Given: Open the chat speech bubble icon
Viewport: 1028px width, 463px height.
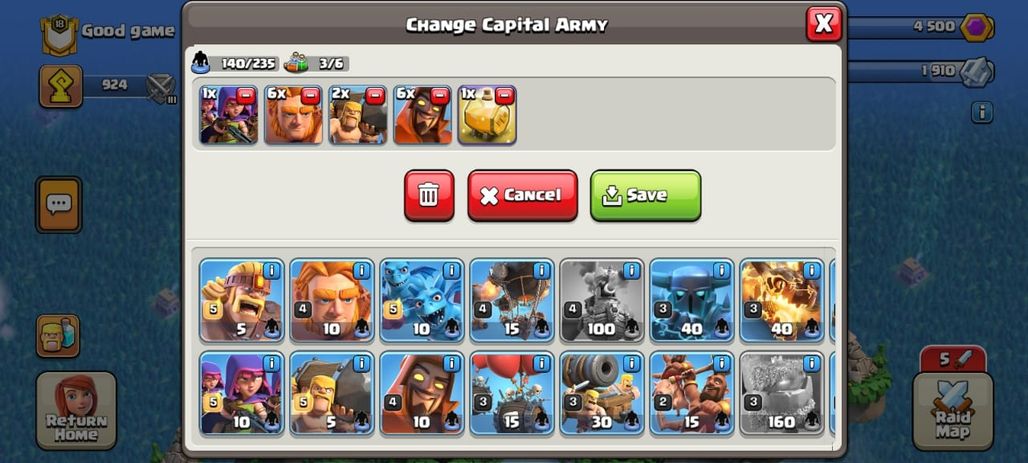Looking at the screenshot, I should point(58,205).
